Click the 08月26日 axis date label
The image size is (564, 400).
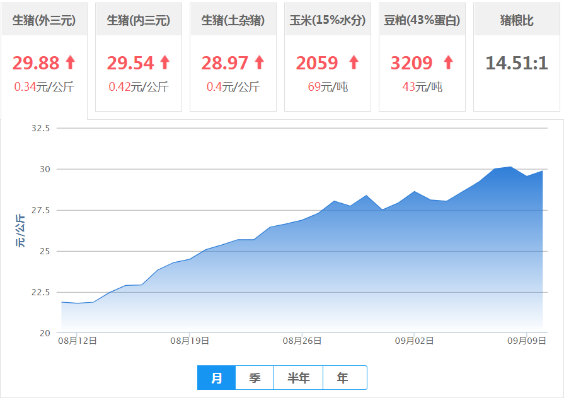[x=302, y=341]
